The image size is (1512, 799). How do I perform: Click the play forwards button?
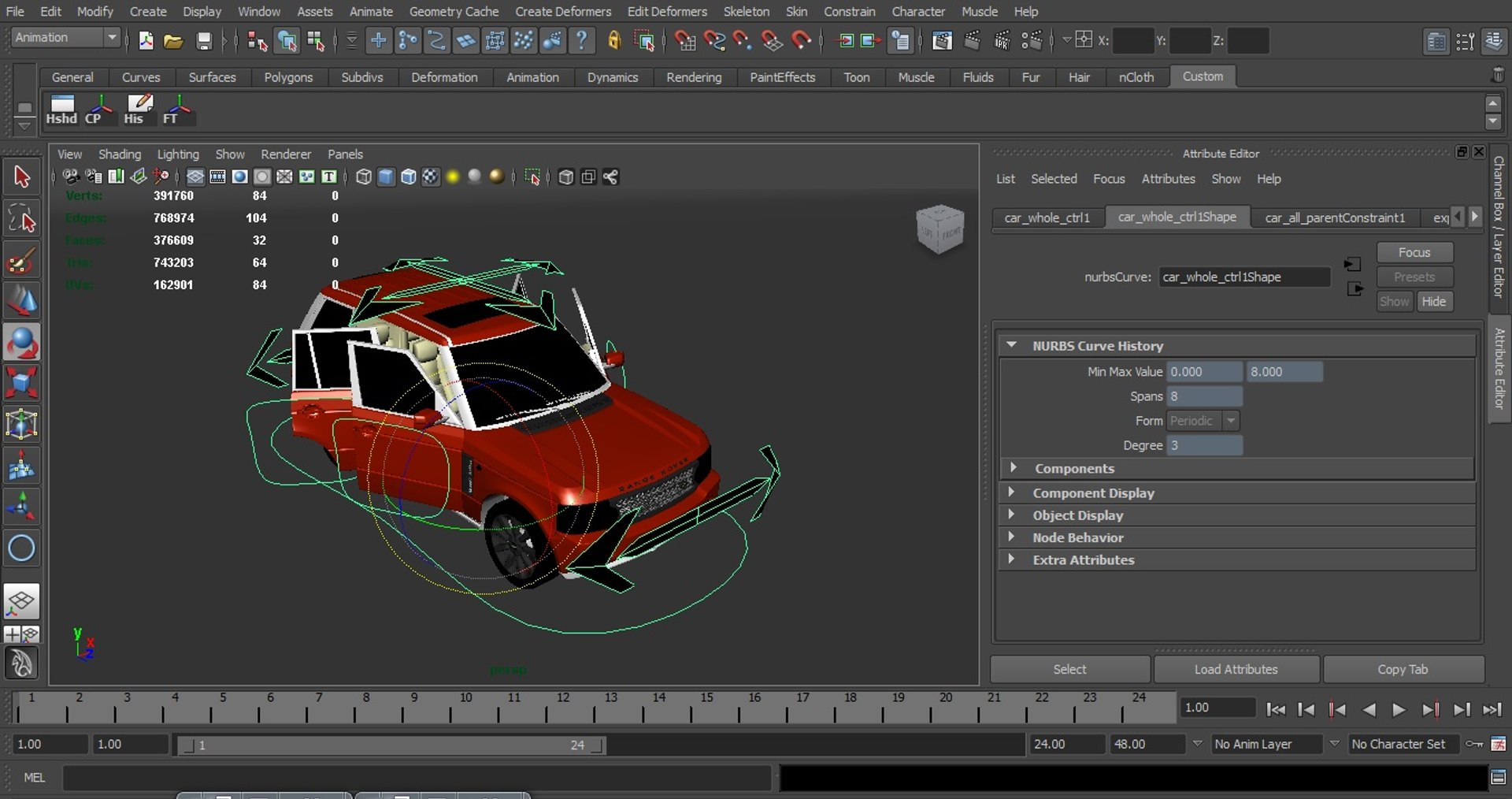1399,709
